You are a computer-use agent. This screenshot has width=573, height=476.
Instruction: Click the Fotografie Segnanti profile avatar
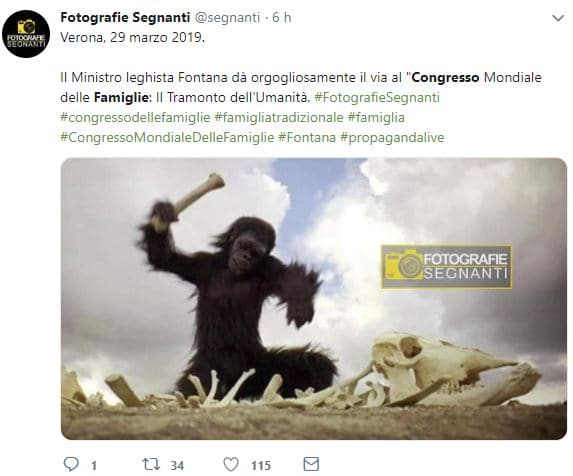pos(26,34)
